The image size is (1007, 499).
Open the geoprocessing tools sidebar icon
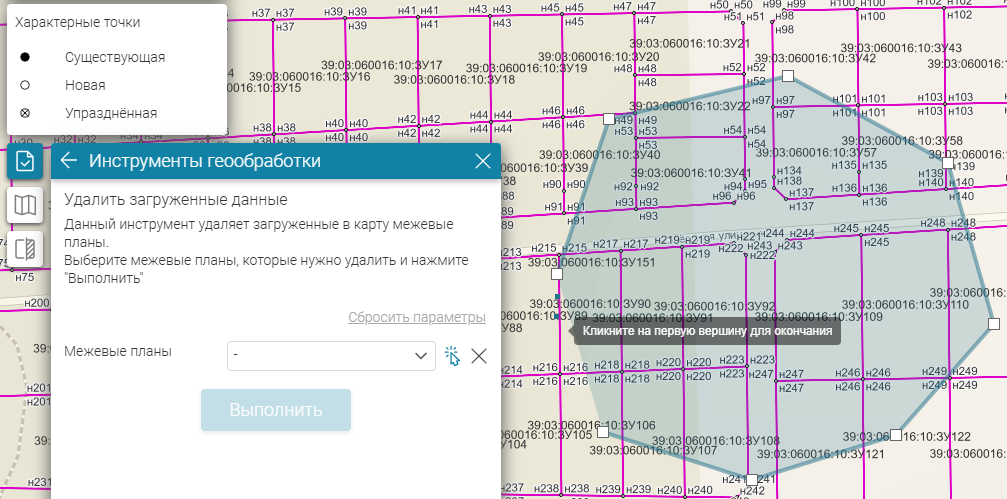25,161
